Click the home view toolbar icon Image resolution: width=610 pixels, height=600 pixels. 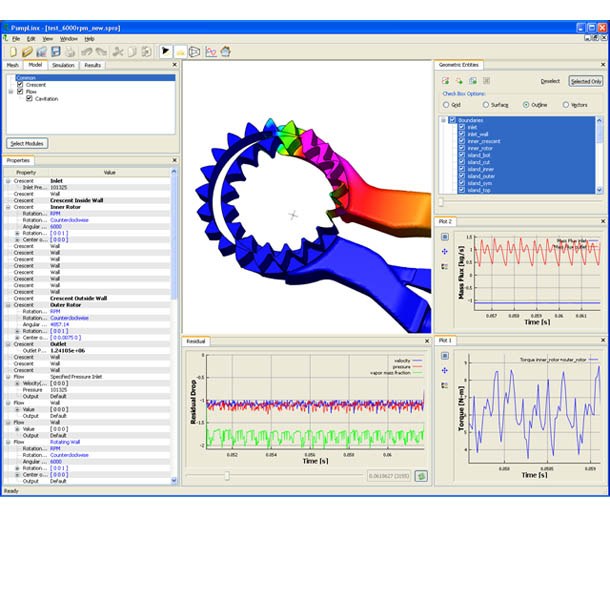coord(226,51)
